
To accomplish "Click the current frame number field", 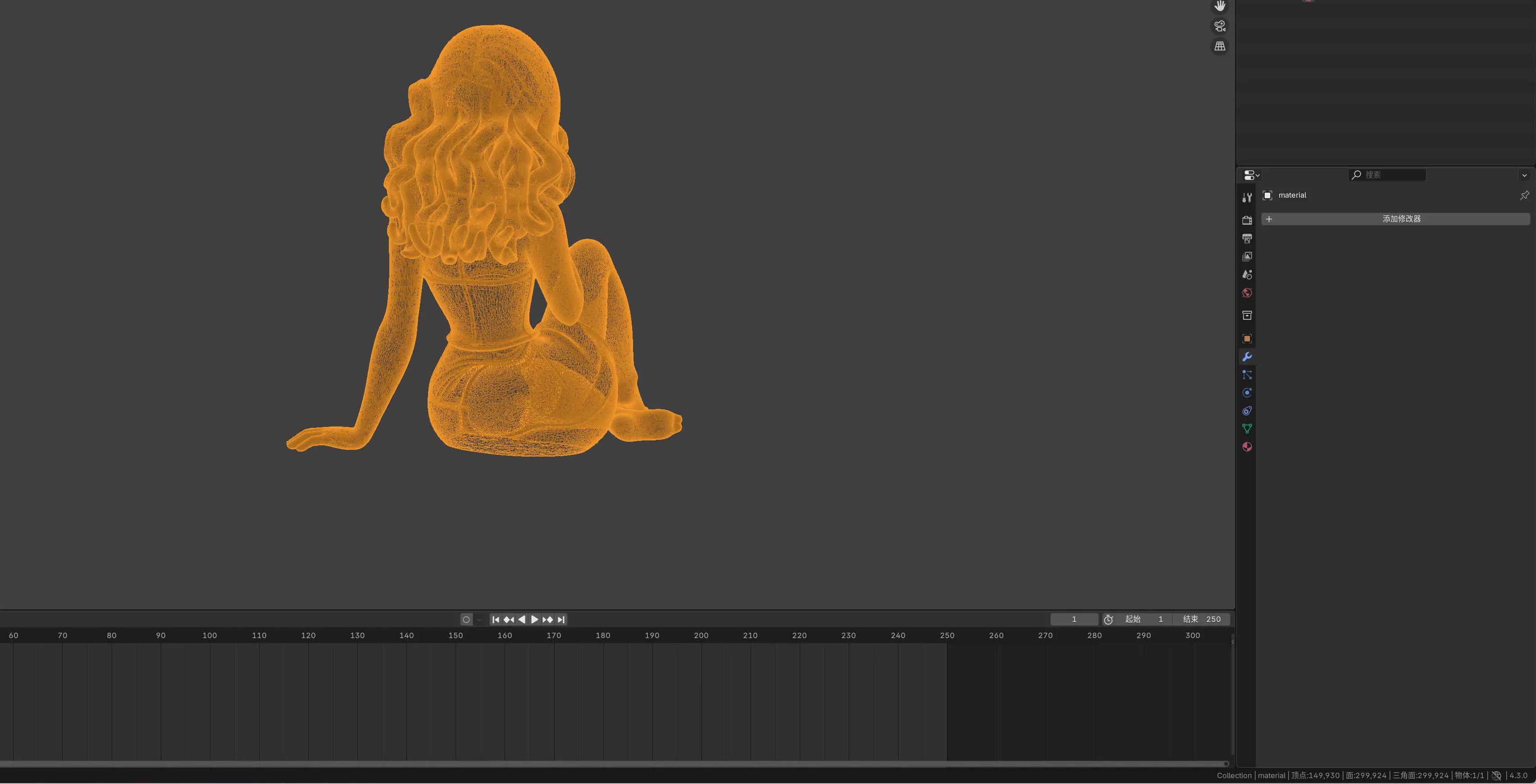I will [x=1074, y=620].
